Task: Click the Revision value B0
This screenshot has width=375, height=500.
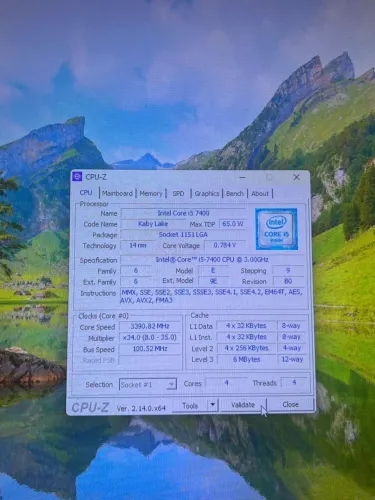Action: (x=288, y=281)
